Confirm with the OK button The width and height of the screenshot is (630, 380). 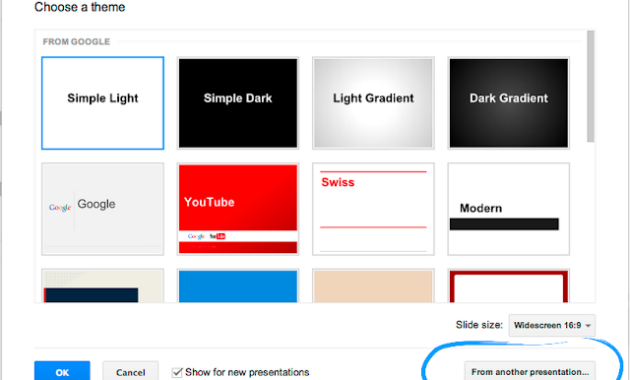coord(62,371)
